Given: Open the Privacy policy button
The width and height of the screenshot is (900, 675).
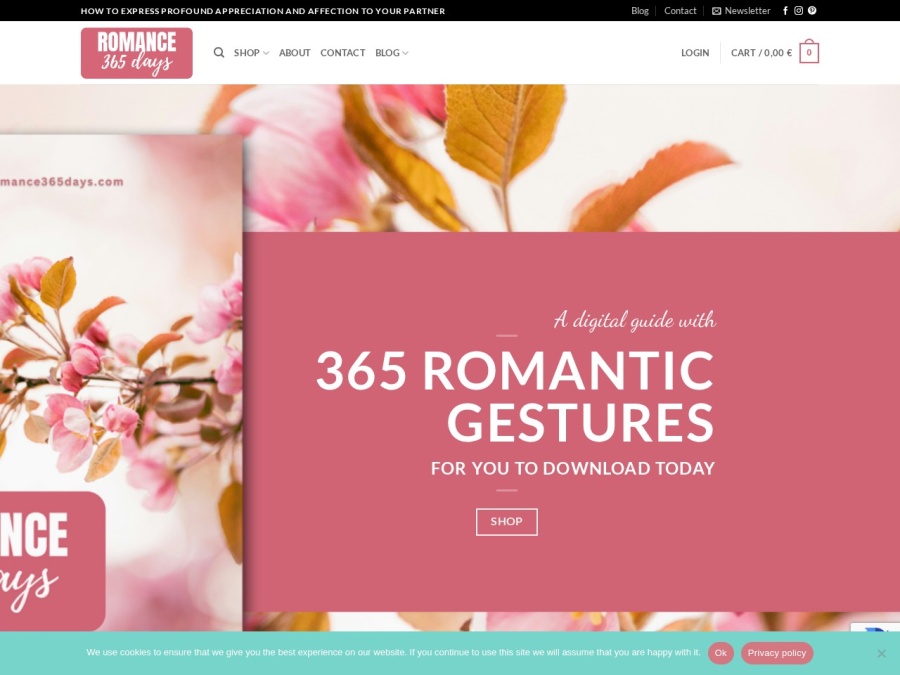Looking at the screenshot, I should click(777, 653).
